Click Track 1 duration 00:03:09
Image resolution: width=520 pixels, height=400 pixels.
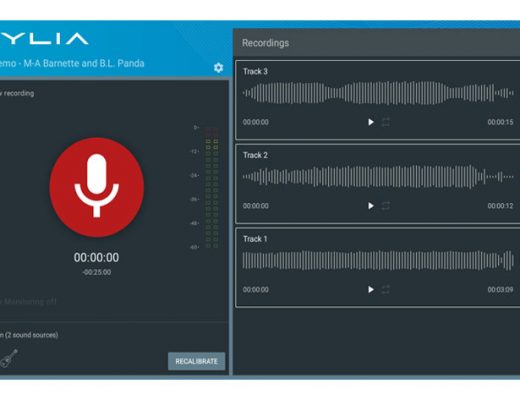[500, 289]
